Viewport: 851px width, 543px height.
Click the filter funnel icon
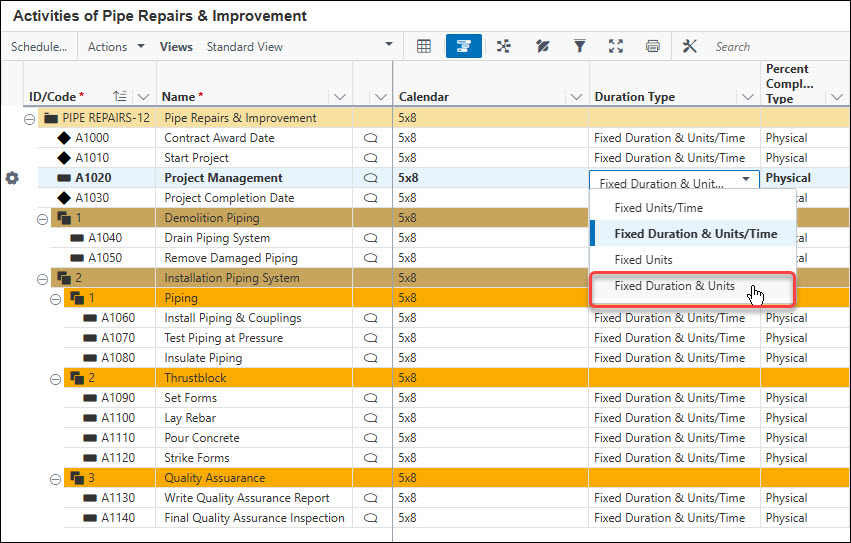[579, 46]
